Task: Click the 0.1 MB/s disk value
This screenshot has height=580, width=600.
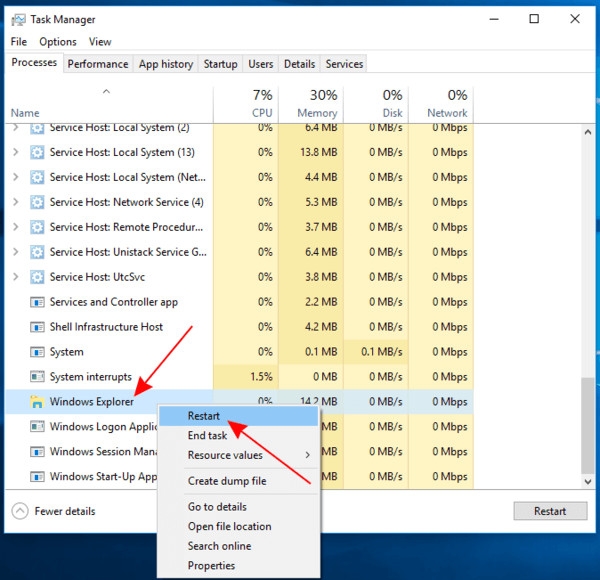Action: point(382,352)
